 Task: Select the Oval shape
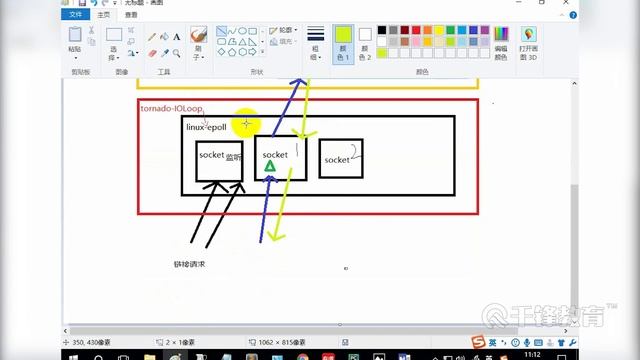242,31
